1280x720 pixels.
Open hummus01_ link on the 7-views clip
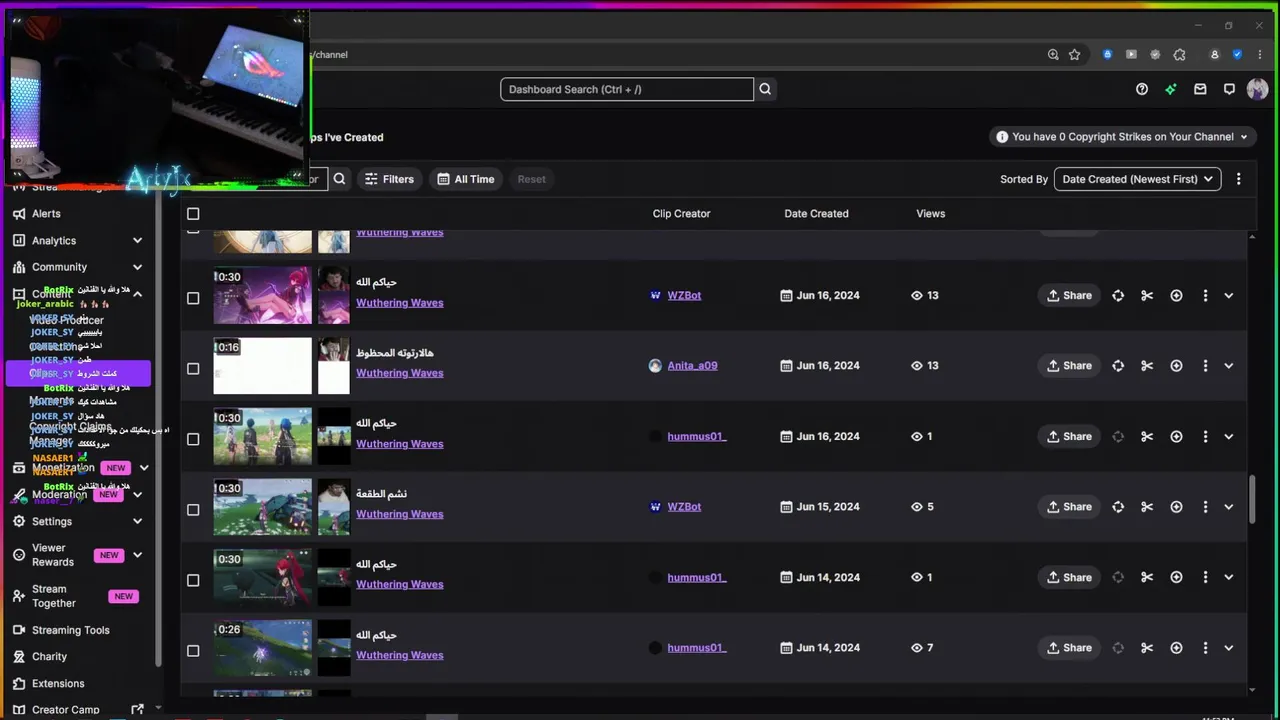[696, 648]
